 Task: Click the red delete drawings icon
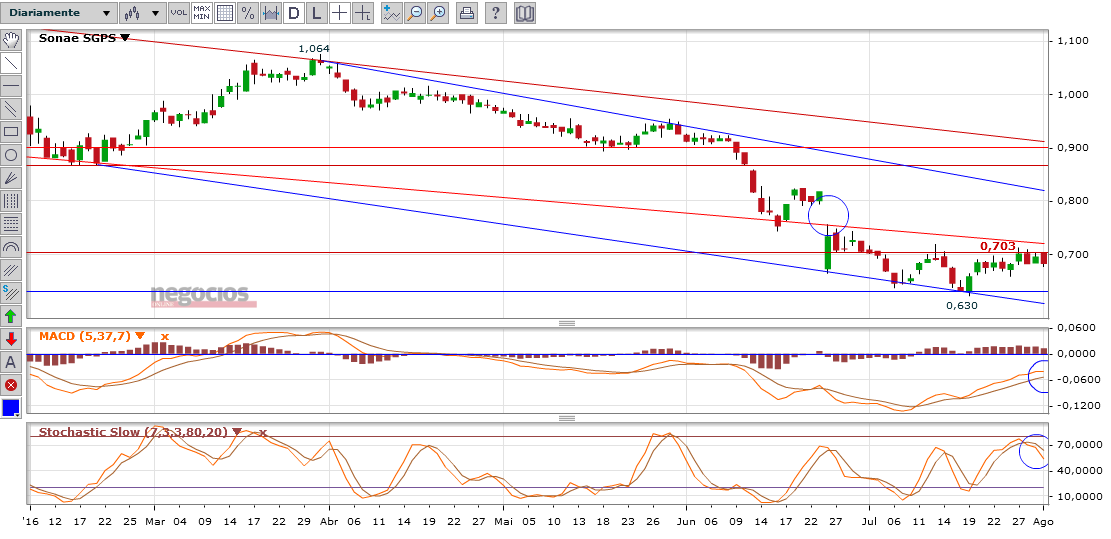[11, 385]
